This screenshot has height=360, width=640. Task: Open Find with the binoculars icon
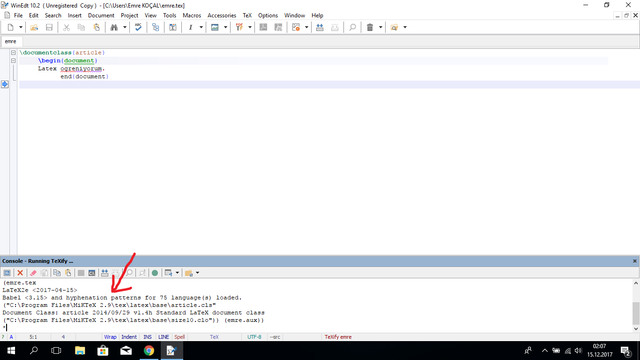[114, 27]
